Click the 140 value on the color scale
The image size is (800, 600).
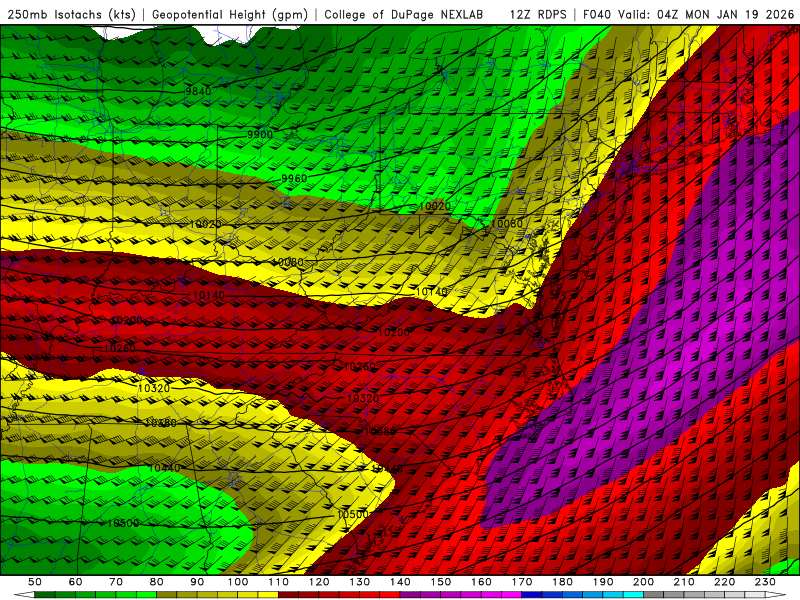coord(400,582)
